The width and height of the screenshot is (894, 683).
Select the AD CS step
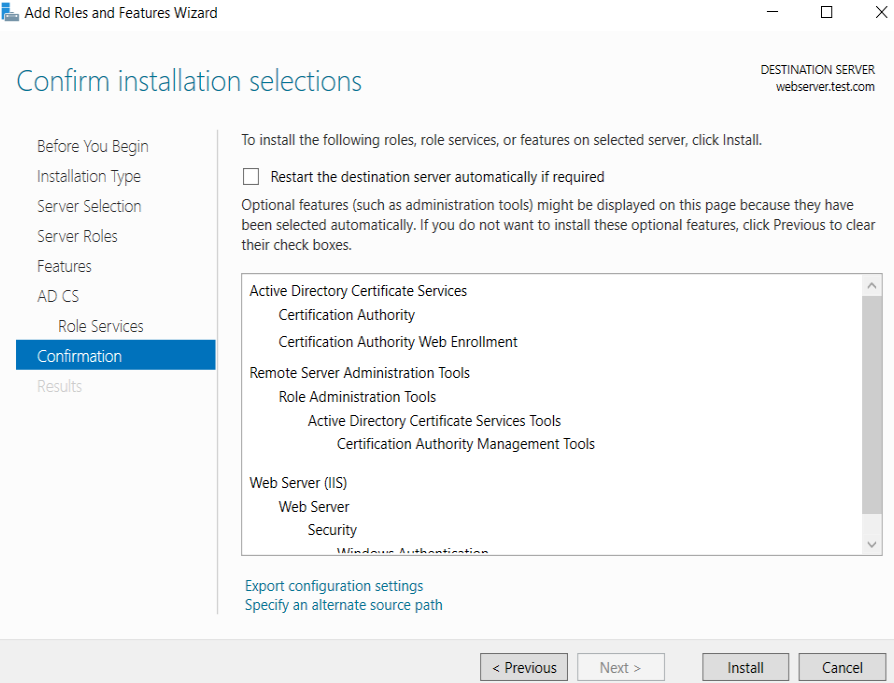(58, 296)
